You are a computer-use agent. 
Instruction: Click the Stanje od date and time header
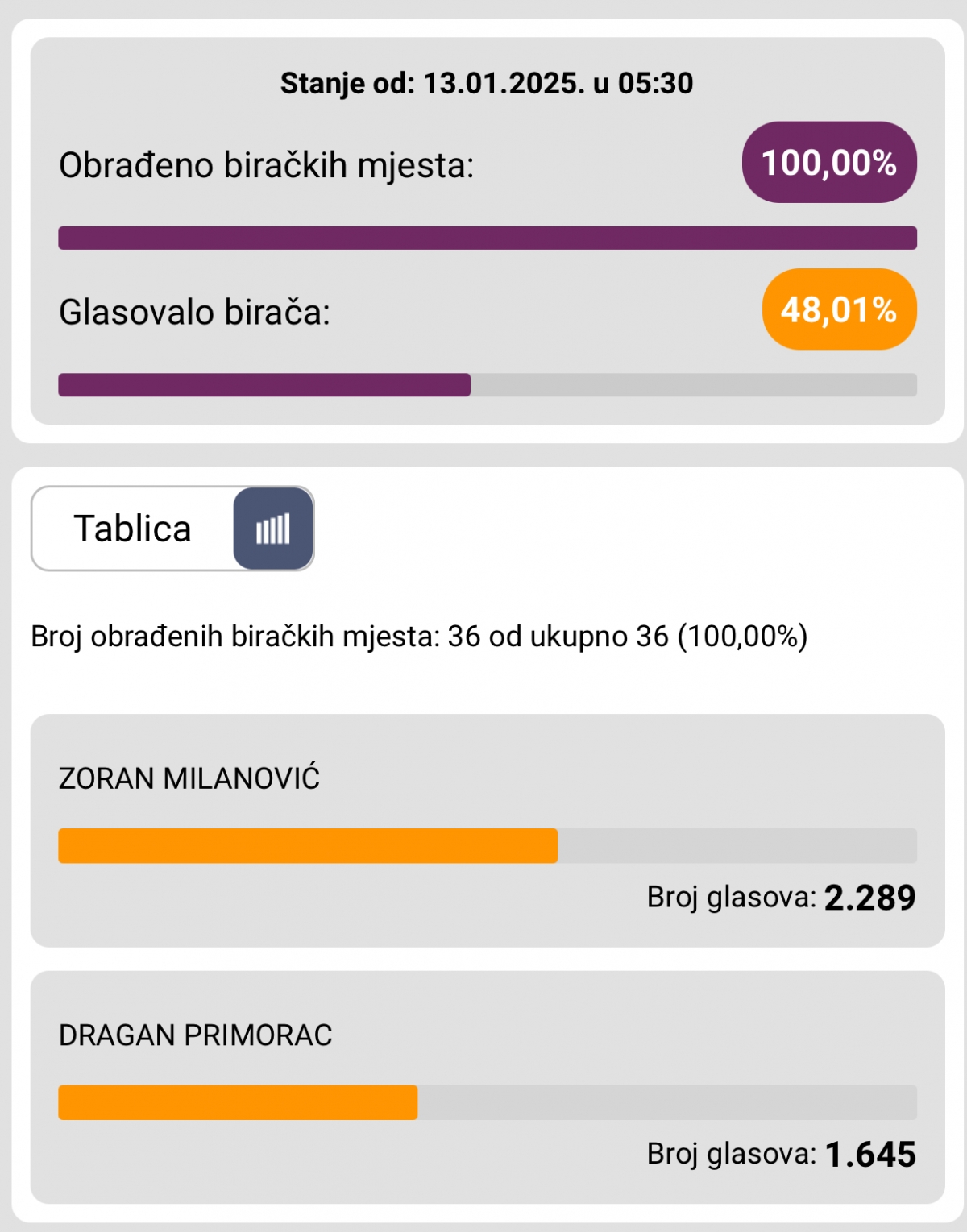pos(487,83)
